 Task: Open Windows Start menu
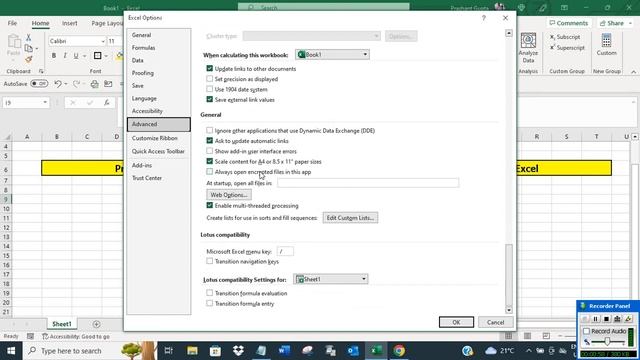pyautogui.click(x=11, y=351)
